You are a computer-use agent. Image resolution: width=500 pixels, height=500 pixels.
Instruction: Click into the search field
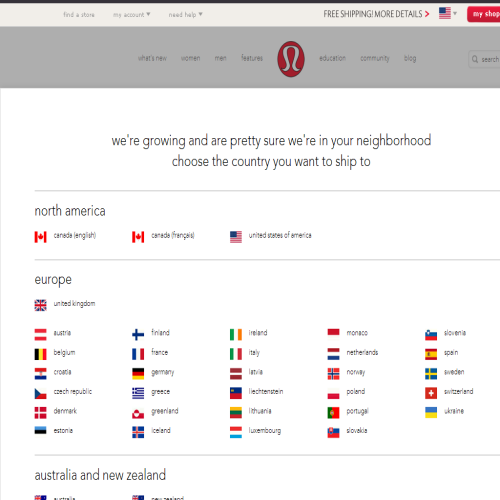[x=484, y=59]
